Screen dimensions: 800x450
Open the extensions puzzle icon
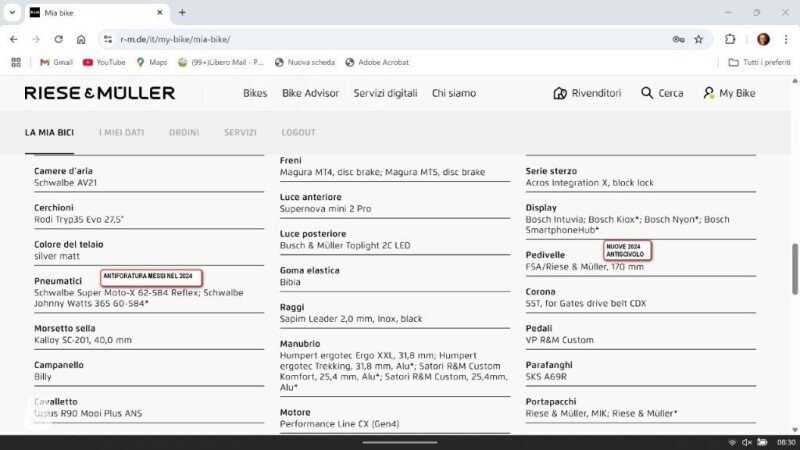[730, 39]
